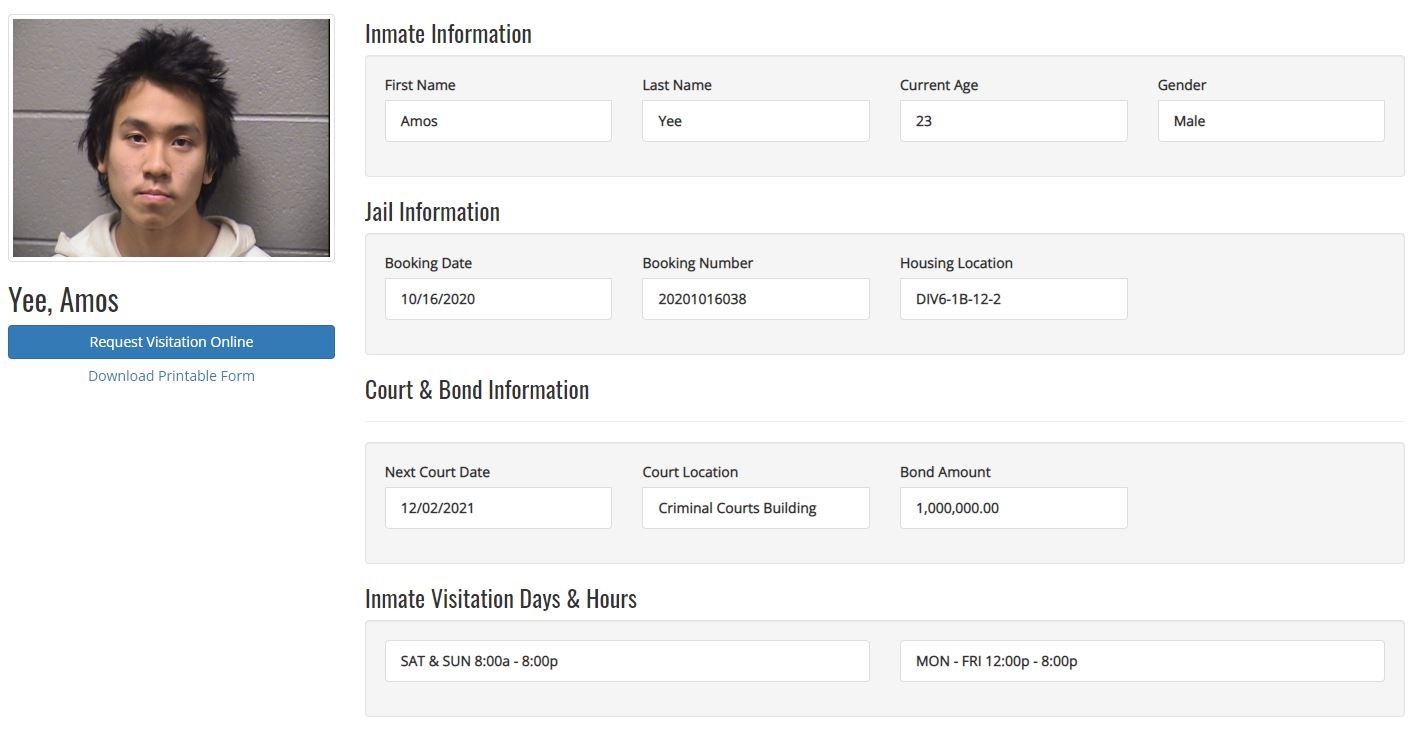Click the inmate name heading below the photo
Screen dimensions: 1423x732
pyautogui.click(x=64, y=300)
